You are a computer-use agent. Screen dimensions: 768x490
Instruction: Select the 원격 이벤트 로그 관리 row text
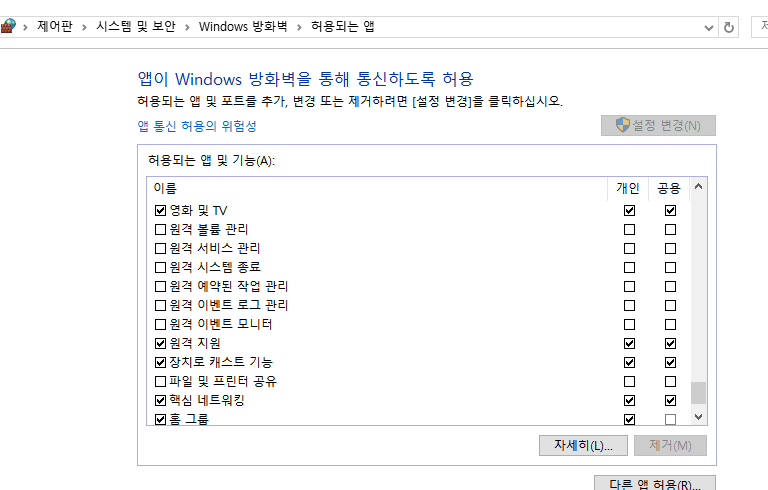pyautogui.click(x=229, y=305)
